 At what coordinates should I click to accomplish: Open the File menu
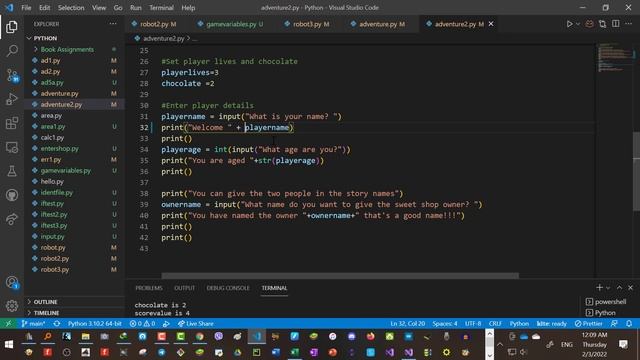click(x=26, y=8)
